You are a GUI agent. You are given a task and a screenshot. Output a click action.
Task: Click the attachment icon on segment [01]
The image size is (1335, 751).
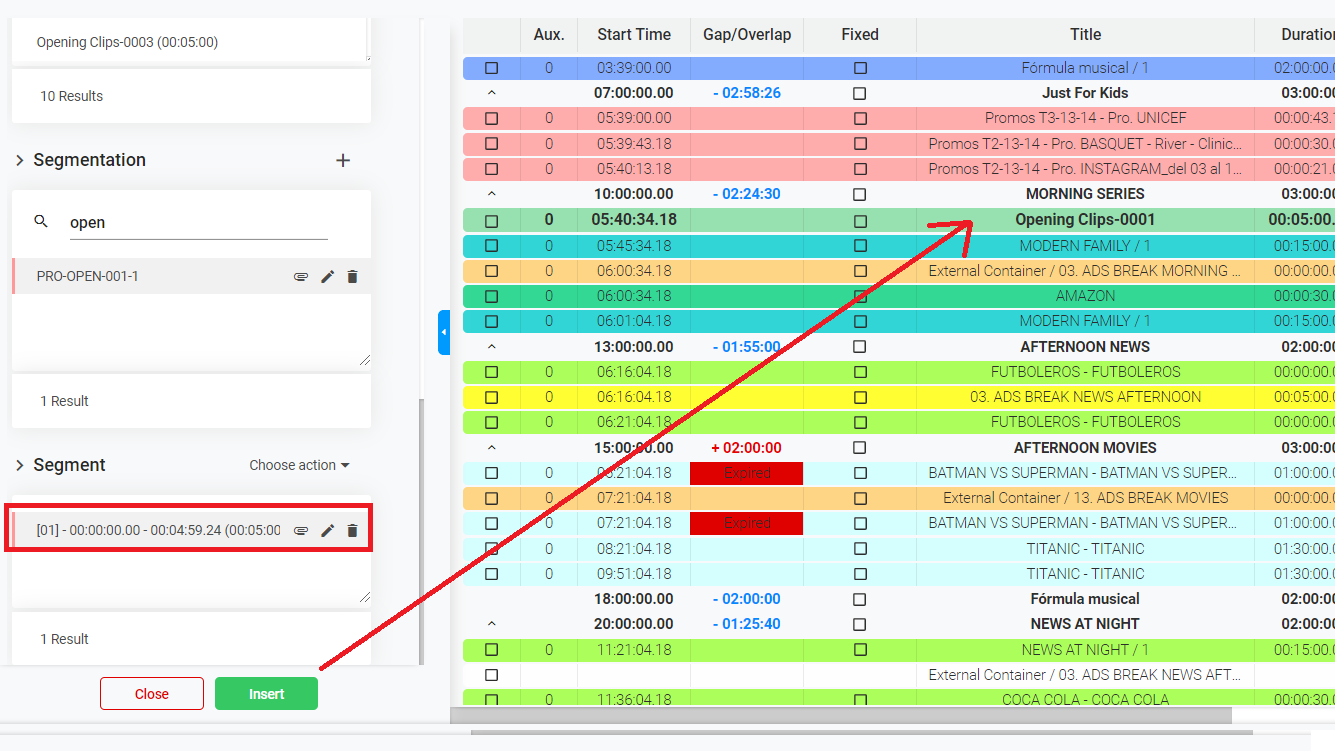[300, 531]
